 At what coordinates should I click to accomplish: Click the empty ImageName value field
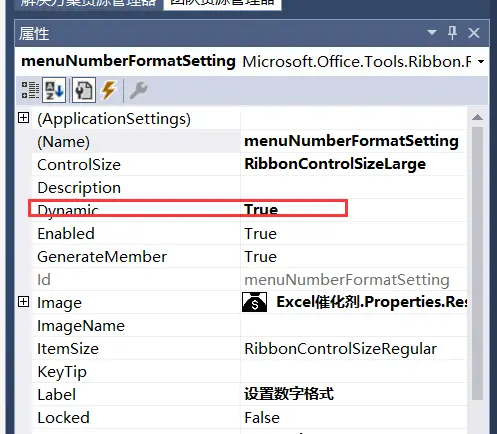point(354,326)
